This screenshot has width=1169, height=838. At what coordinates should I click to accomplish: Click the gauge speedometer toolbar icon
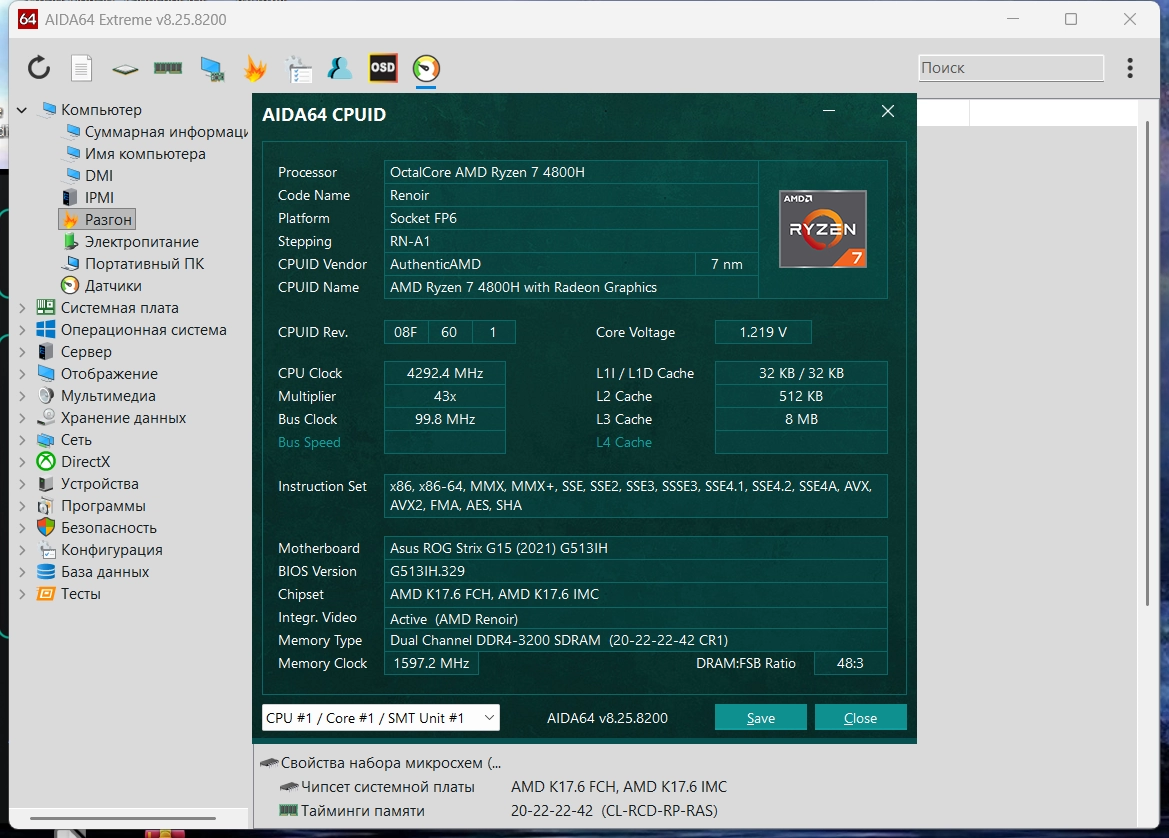pos(426,68)
